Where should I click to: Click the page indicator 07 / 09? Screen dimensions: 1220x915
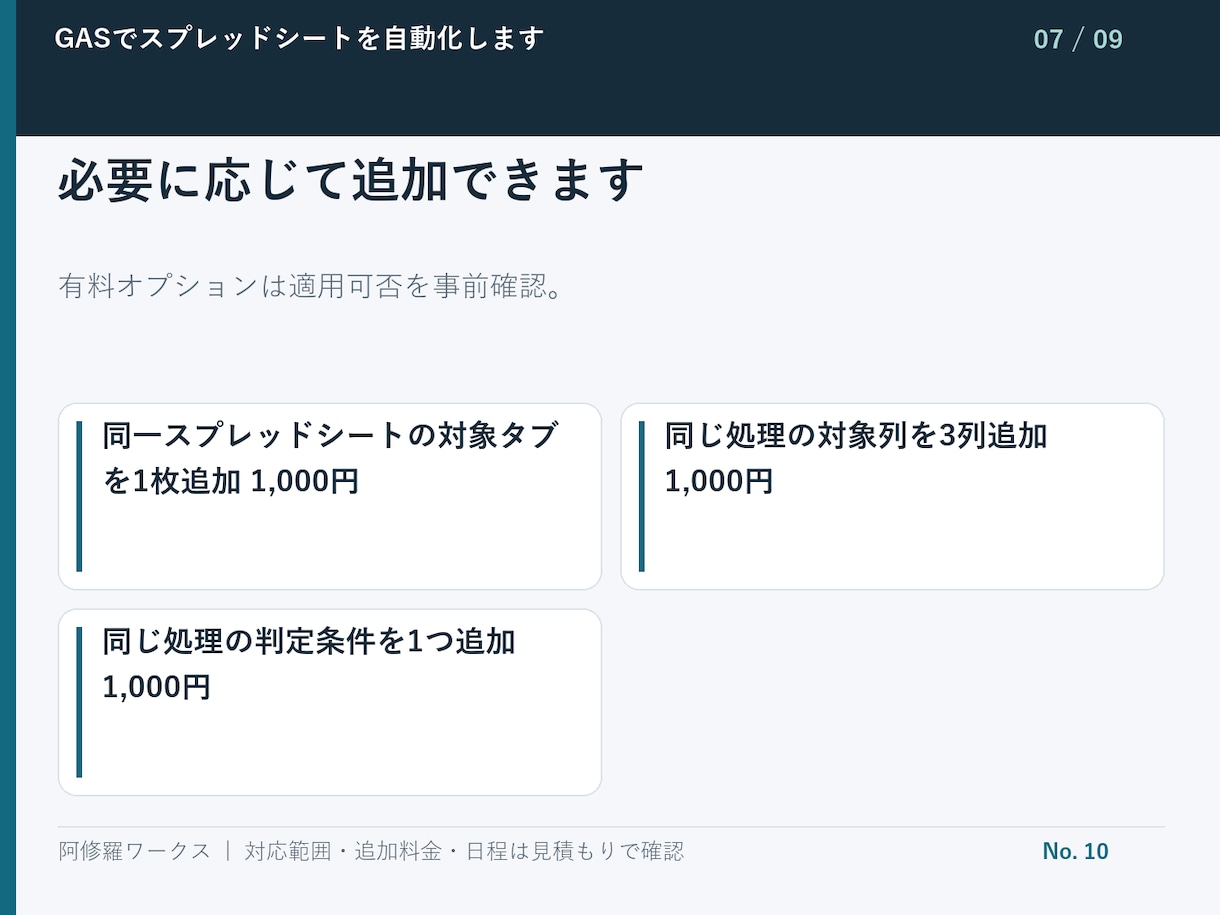point(1078,40)
